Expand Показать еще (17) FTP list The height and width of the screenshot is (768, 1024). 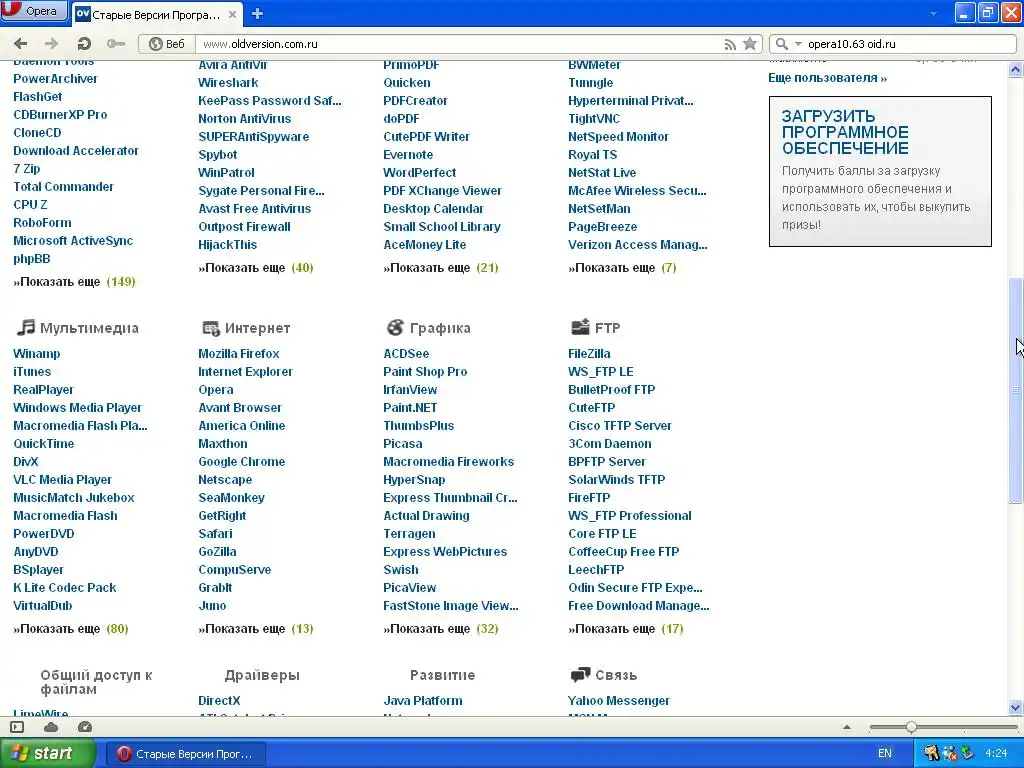coord(626,629)
